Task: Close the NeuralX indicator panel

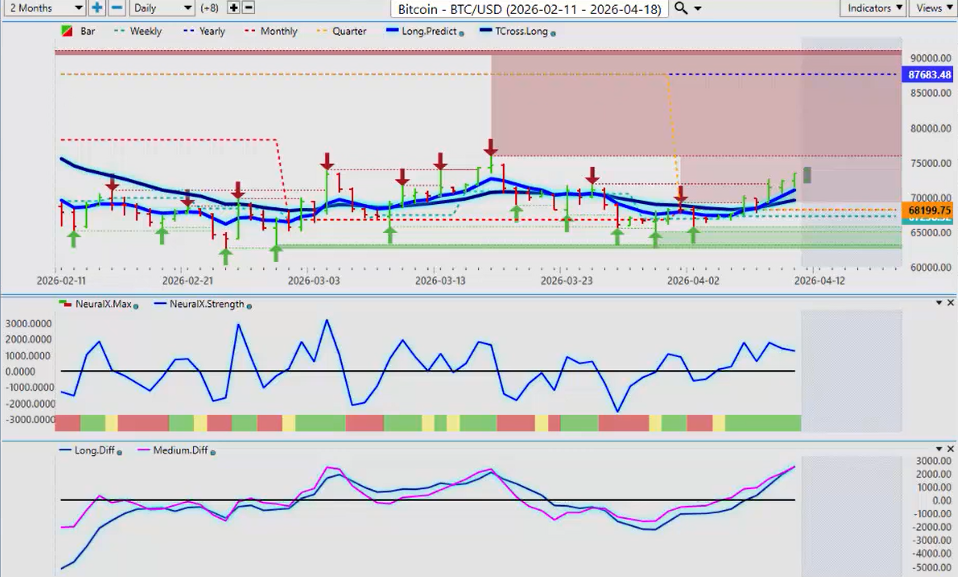Action: click(949, 303)
